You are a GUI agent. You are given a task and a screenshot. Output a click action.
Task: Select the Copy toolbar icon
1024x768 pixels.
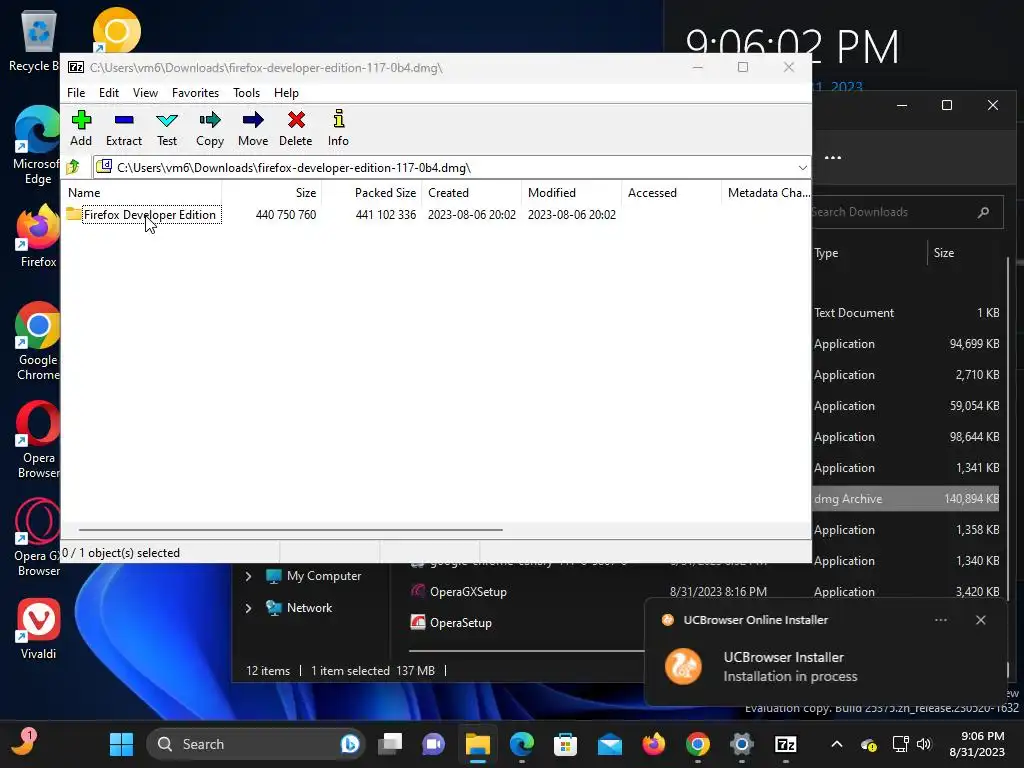click(210, 128)
